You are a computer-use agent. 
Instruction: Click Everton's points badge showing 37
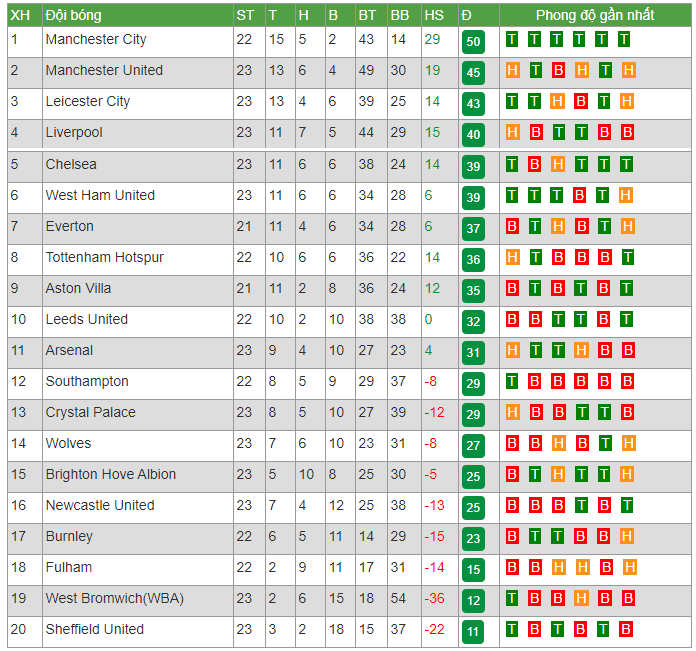(473, 229)
